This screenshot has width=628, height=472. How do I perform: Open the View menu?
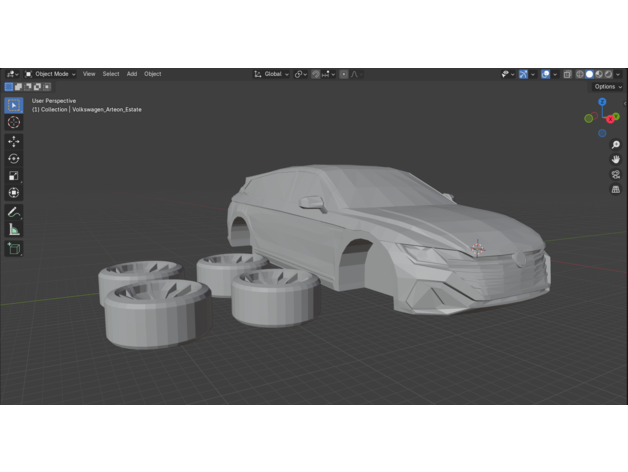(89, 74)
